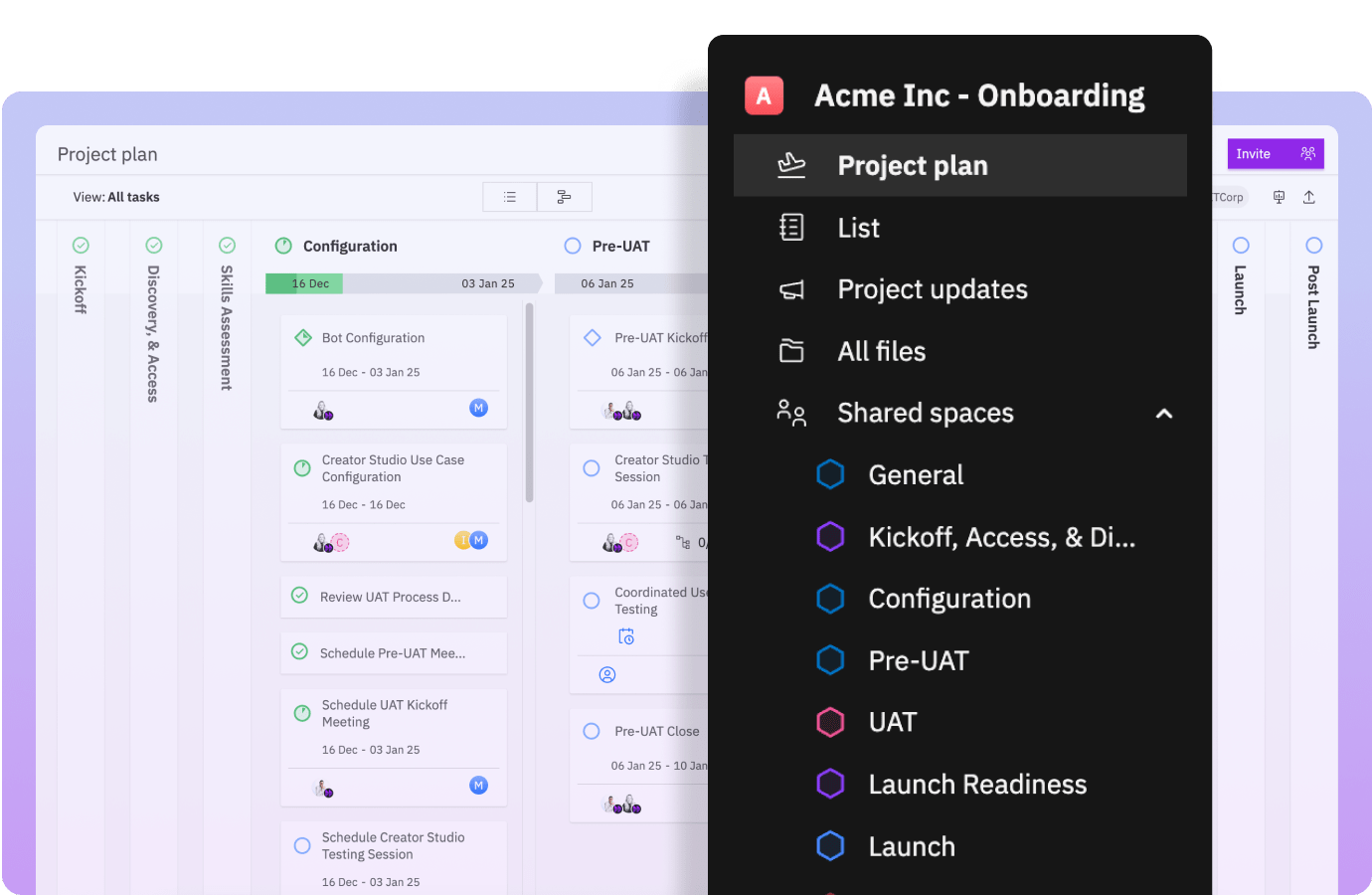This screenshot has width=1372, height=895.
Task: Open Schedule Creator Studio Testing Session task
Action: pyautogui.click(x=394, y=857)
